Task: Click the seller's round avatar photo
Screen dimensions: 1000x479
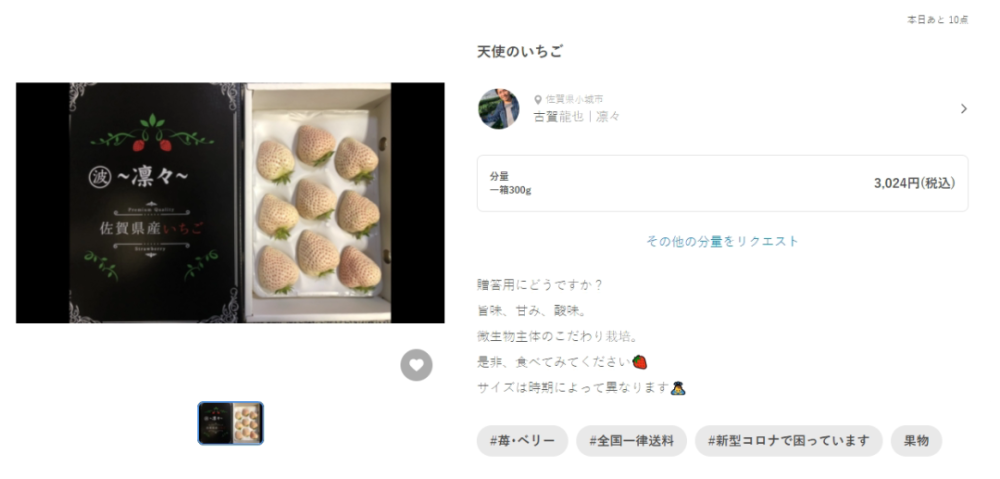Action: (499, 109)
